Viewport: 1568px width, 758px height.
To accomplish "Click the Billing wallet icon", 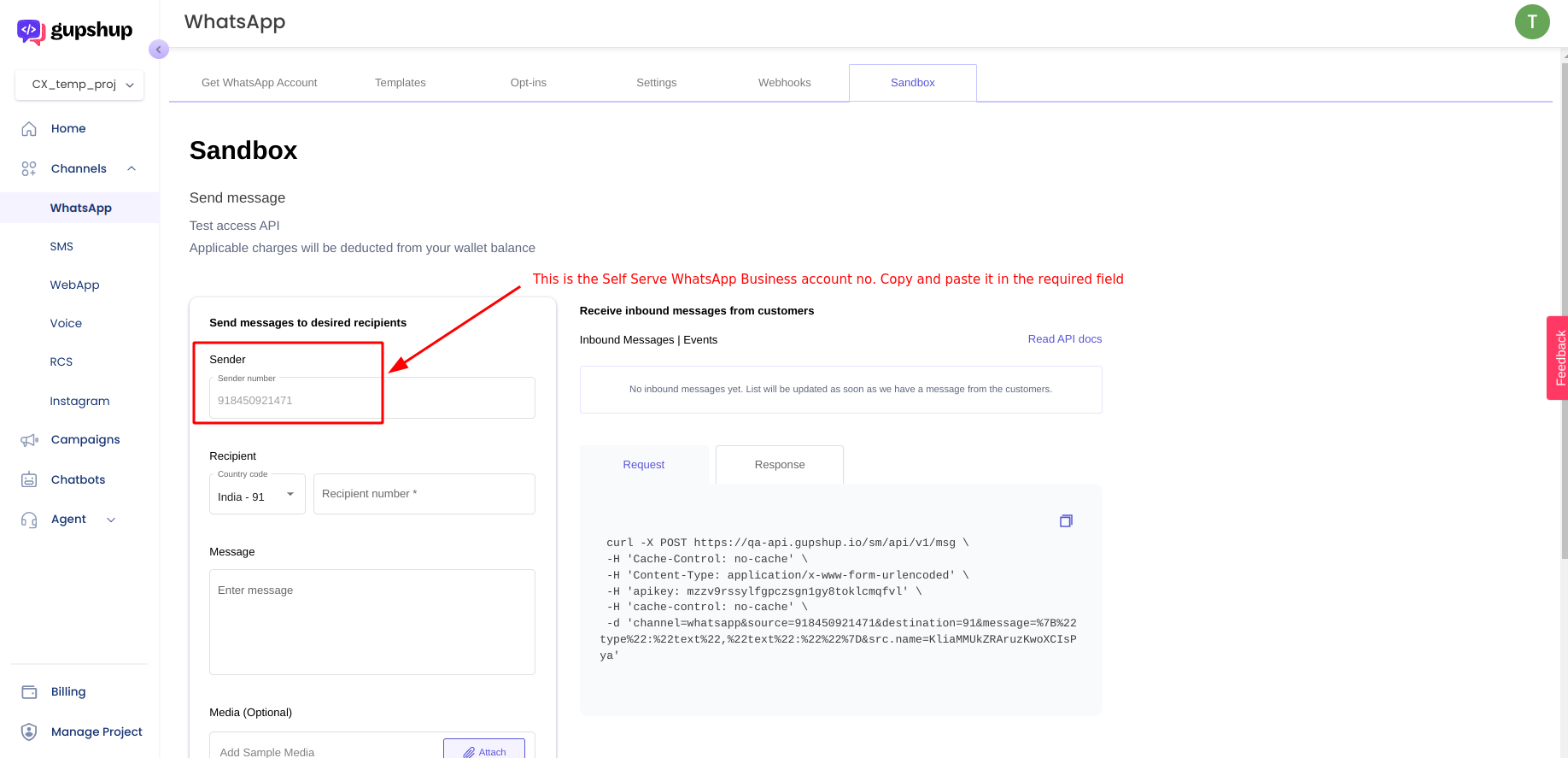I will point(29,692).
